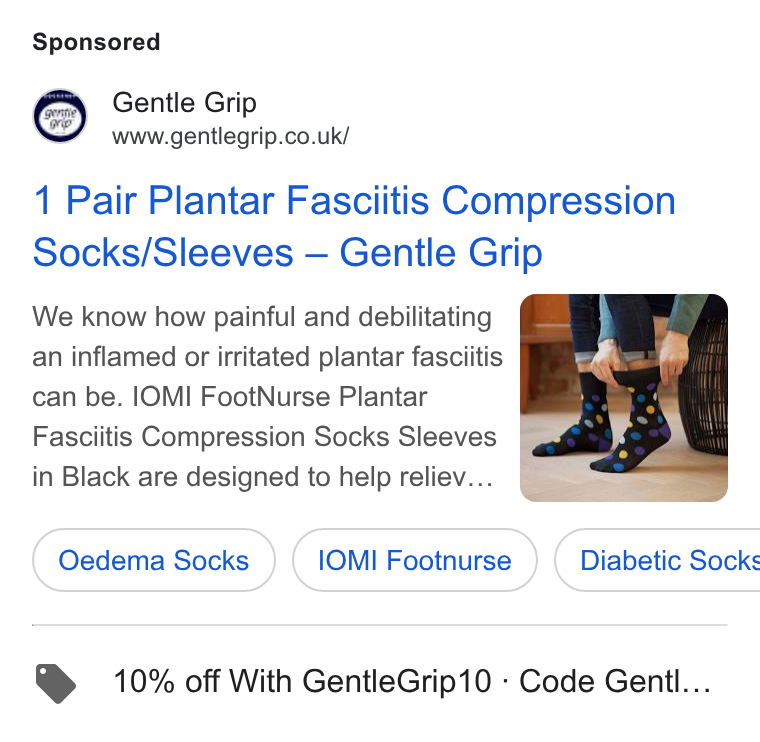Click the Gentle Grip circular logo icon
The image size is (760, 742).
[x=60, y=116]
